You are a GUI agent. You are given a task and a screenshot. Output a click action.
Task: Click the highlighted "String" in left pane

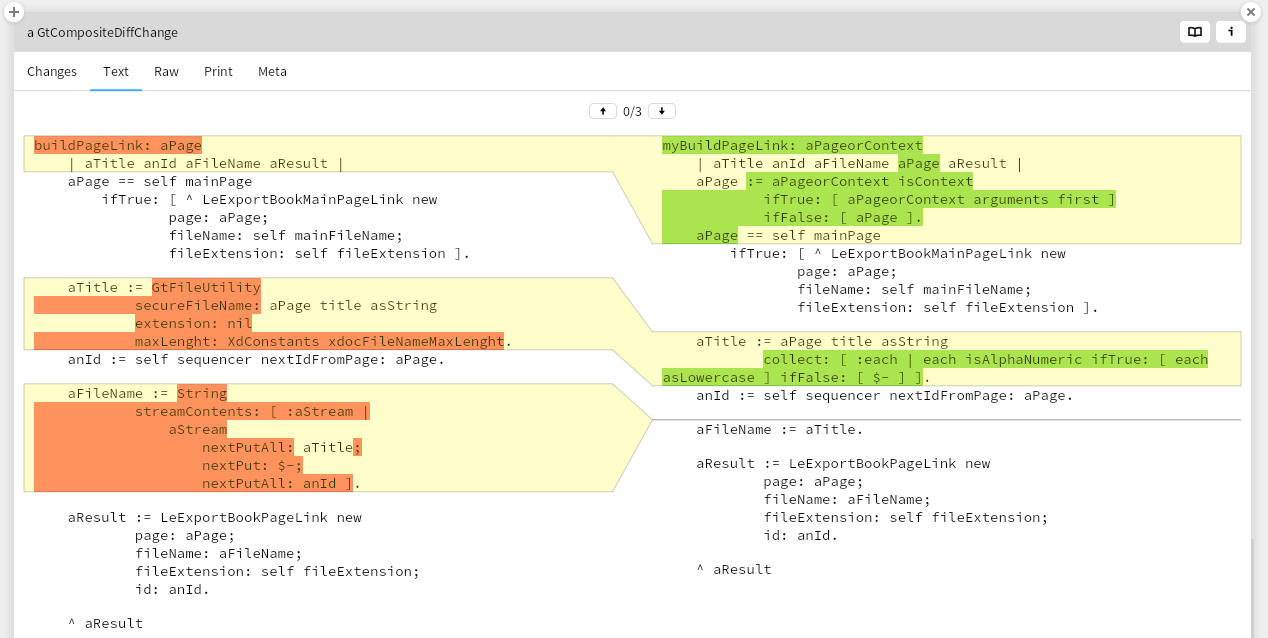202,393
